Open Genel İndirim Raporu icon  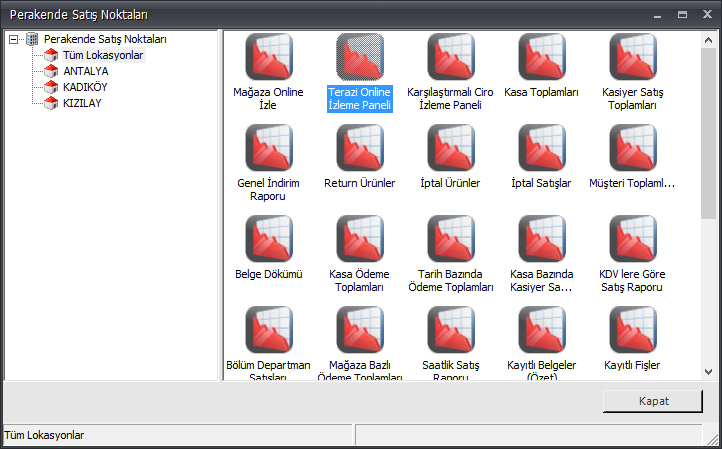coord(269,148)
